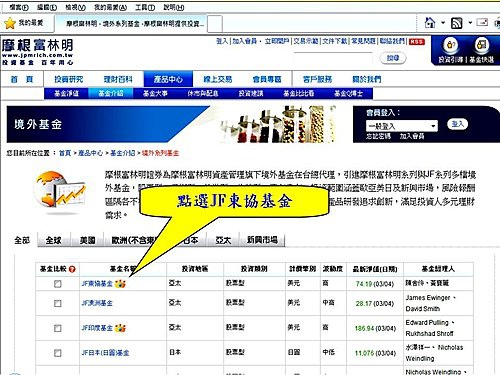Click the header 搜尋 button
Screen dimensions: 500x375
coord(393,58)
